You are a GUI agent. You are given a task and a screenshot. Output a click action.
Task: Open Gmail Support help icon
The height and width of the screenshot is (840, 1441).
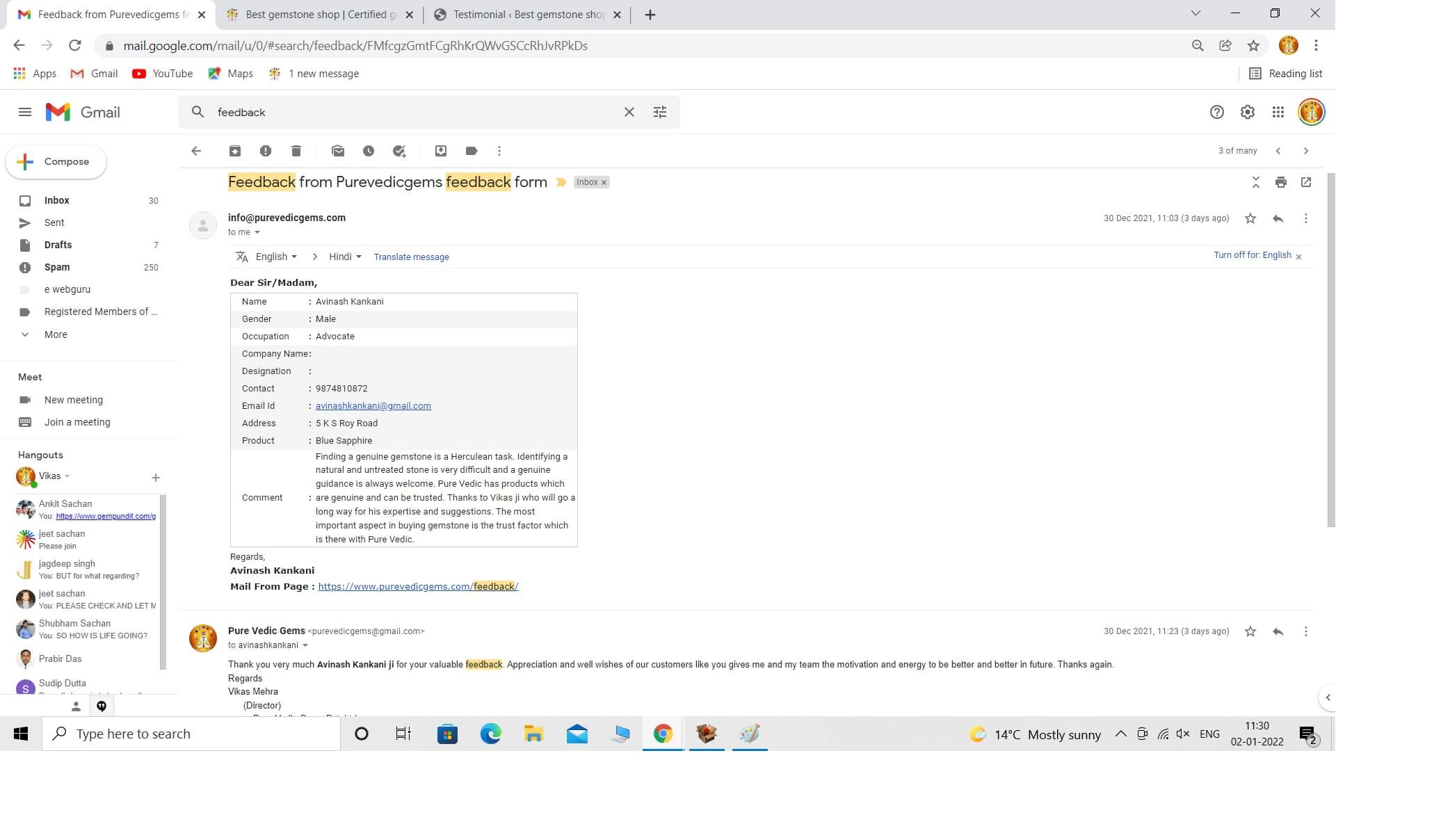pyautogui.click(x=1217, y=112)
